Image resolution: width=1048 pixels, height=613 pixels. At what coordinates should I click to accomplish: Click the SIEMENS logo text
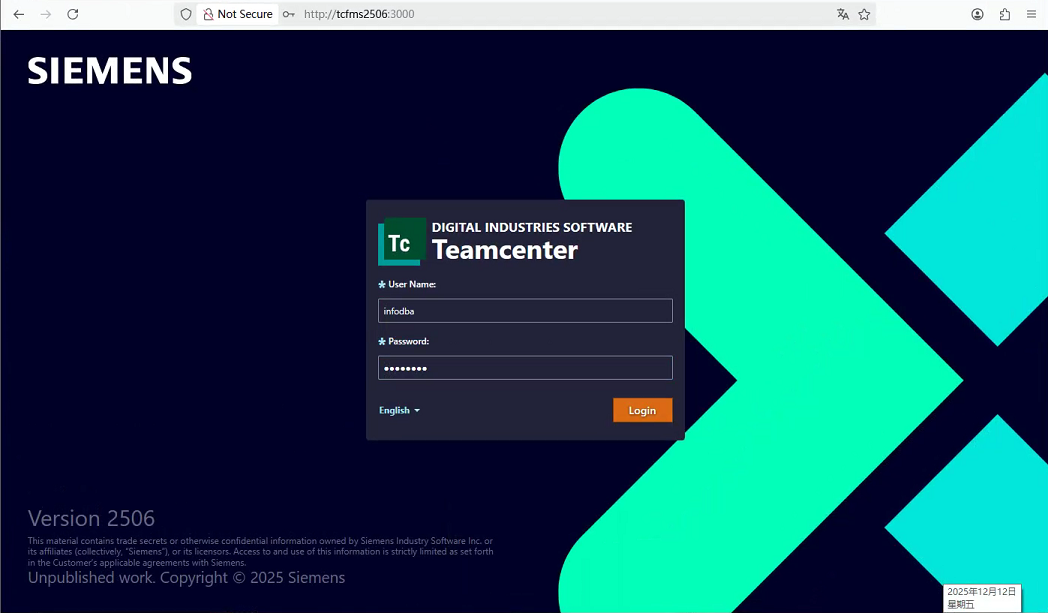coord(110,71)
